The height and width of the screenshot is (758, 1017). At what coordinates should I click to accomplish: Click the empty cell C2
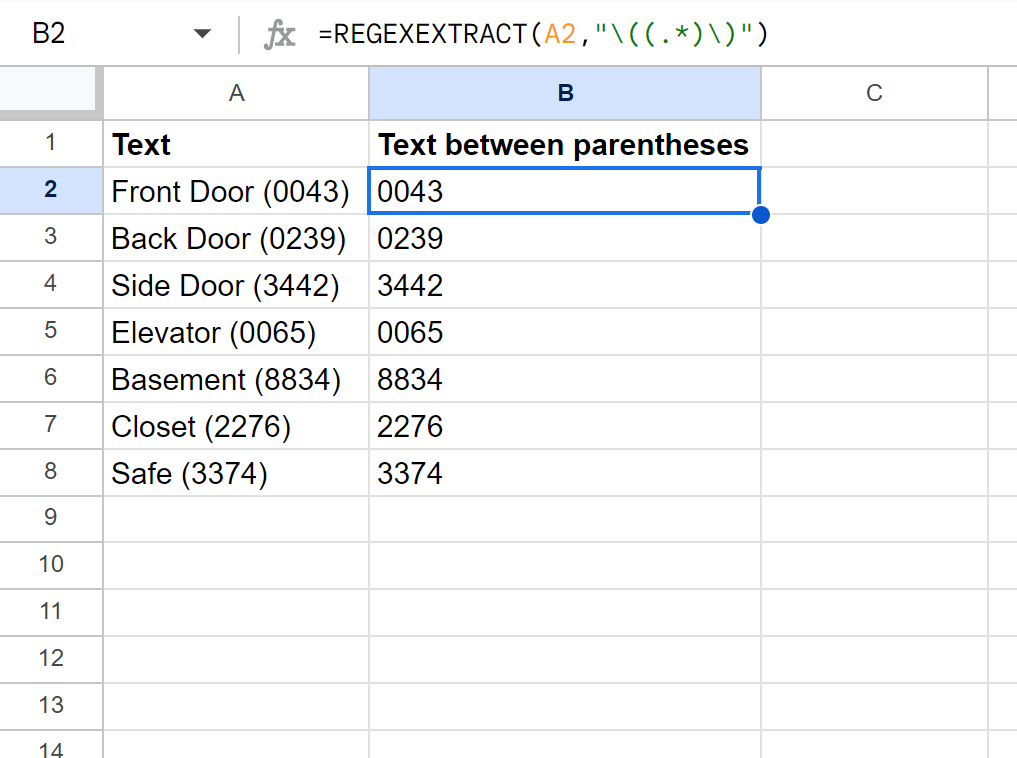coord(874,191)
